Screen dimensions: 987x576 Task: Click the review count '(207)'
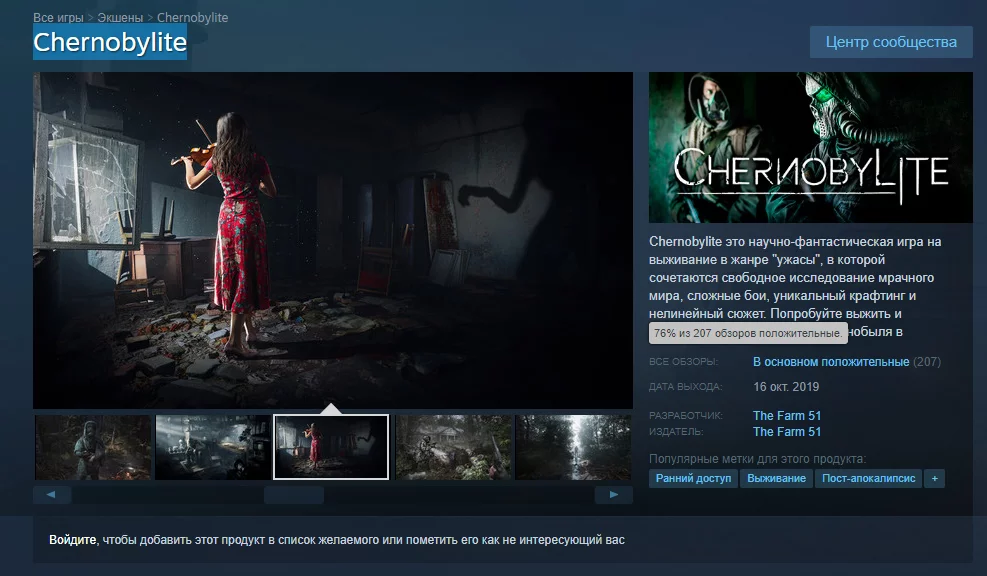pos(927,362)
